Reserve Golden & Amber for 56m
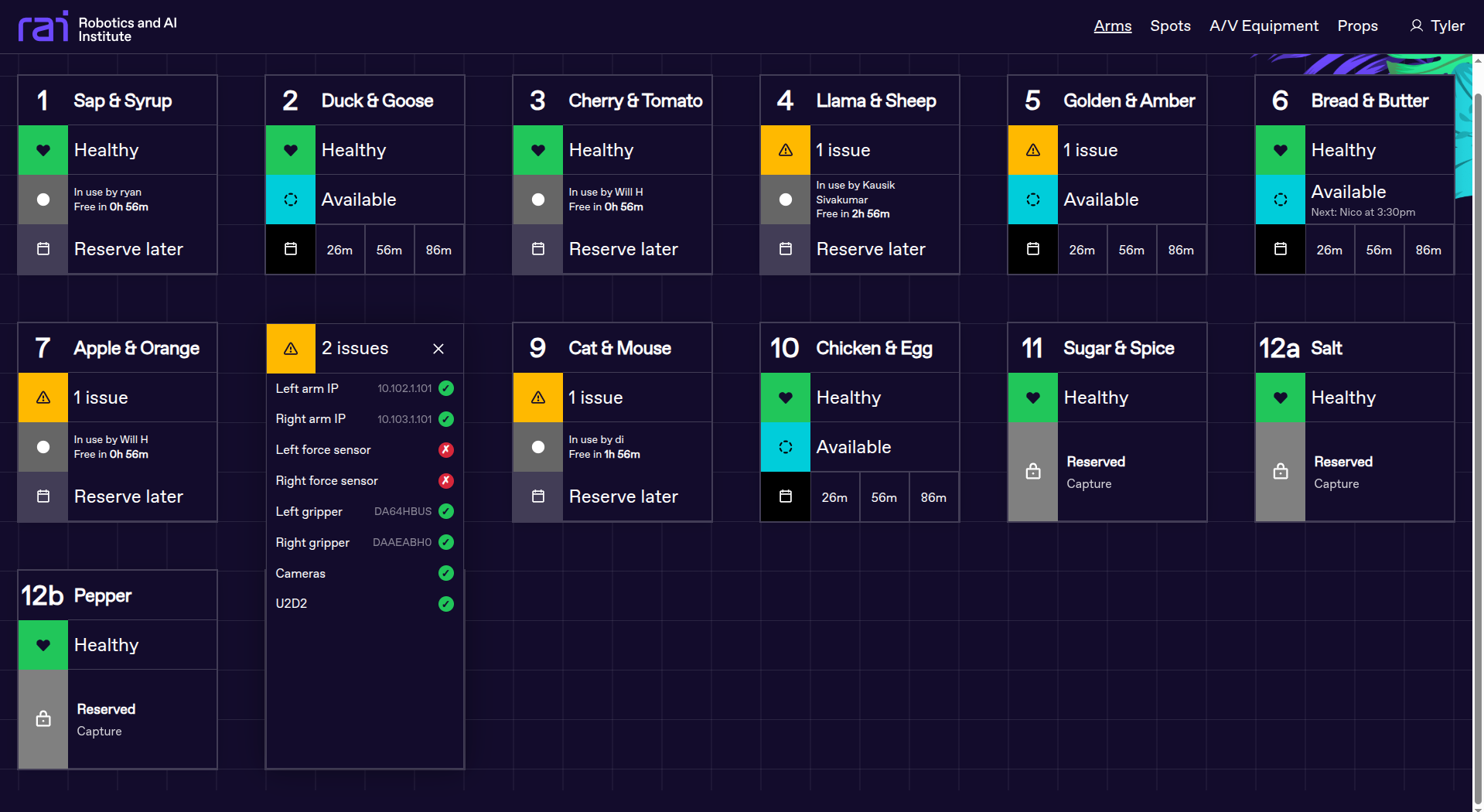This screenshot has height=812, width=1484. 1131,250
